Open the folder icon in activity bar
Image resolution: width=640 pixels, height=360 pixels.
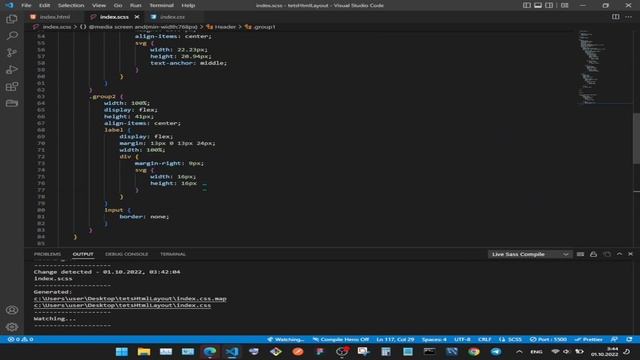pyautogui.click(x=12, y=103)
